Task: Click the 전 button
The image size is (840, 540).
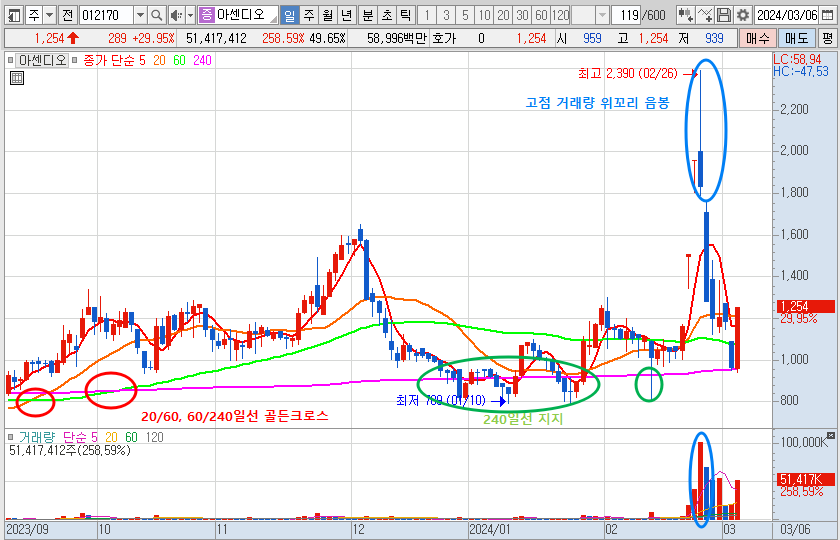Action: click(67, 15)
